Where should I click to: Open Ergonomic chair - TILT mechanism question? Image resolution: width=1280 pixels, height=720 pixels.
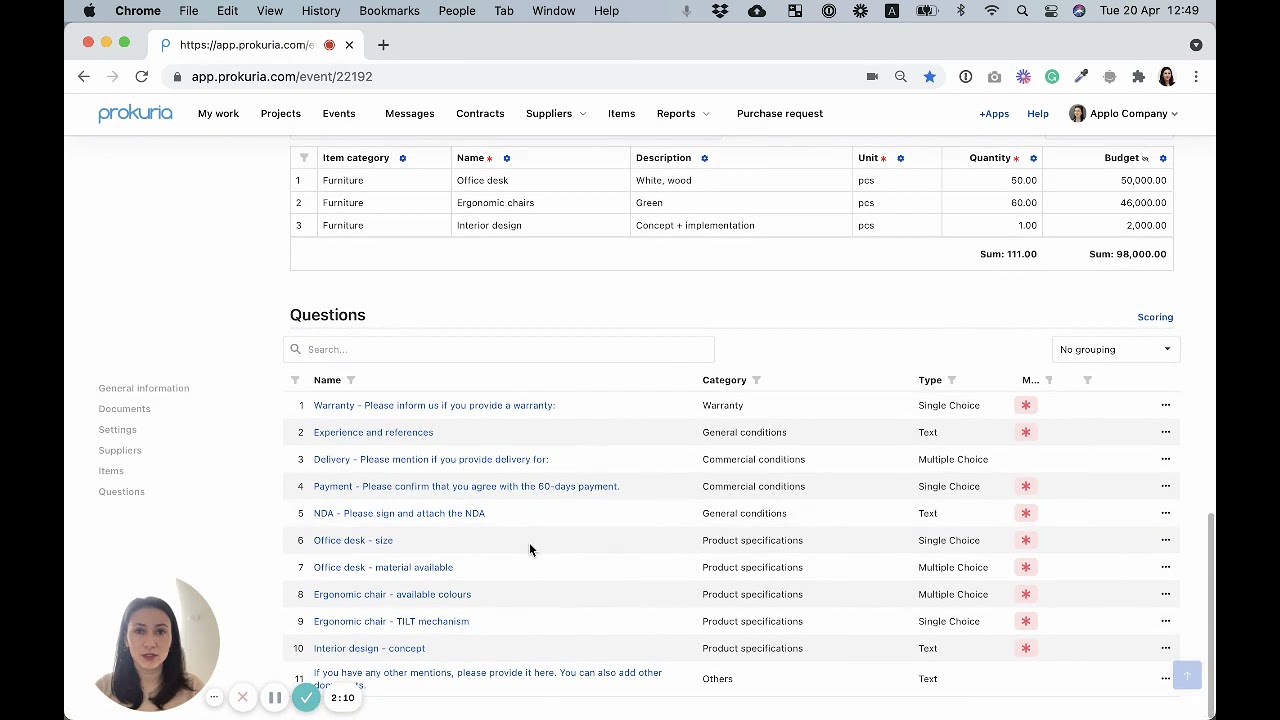pos(391,621)
